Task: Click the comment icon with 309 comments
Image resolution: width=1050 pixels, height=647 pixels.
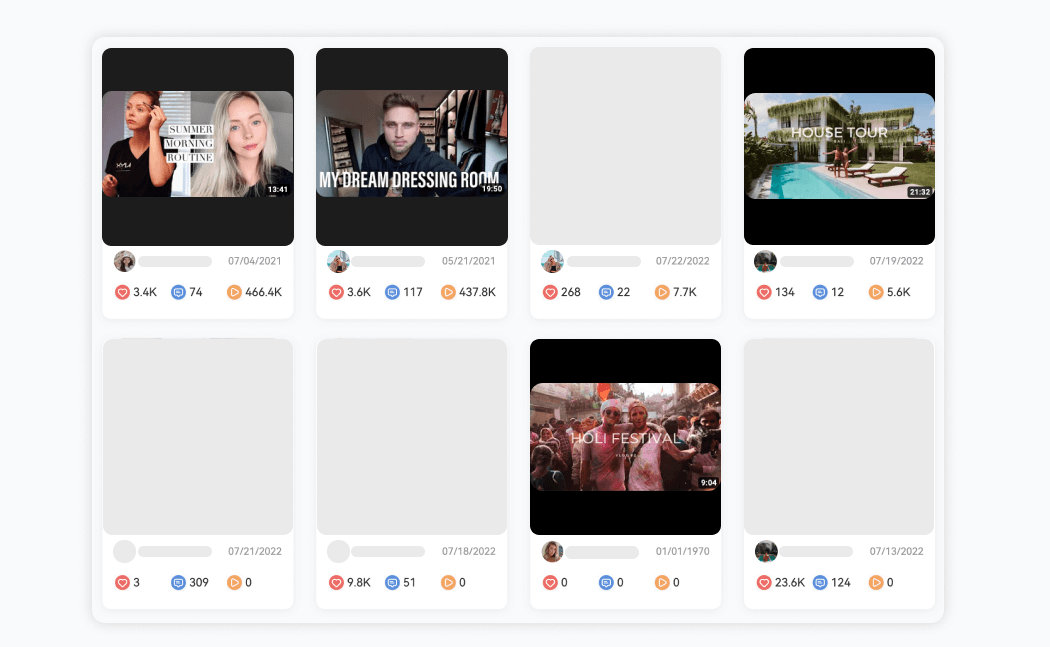Action: [179, 582]
